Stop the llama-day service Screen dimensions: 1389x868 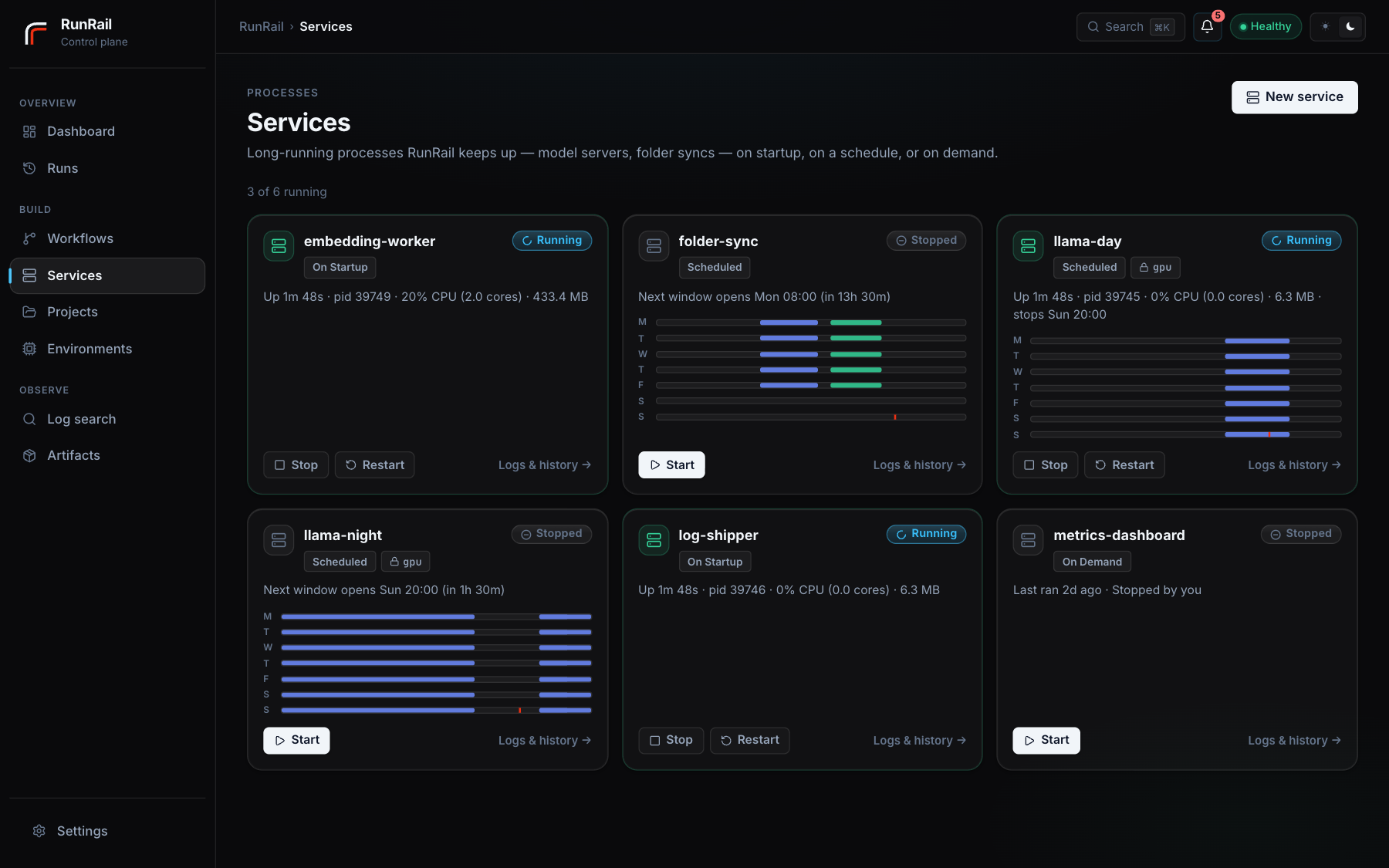point(1046,465)
